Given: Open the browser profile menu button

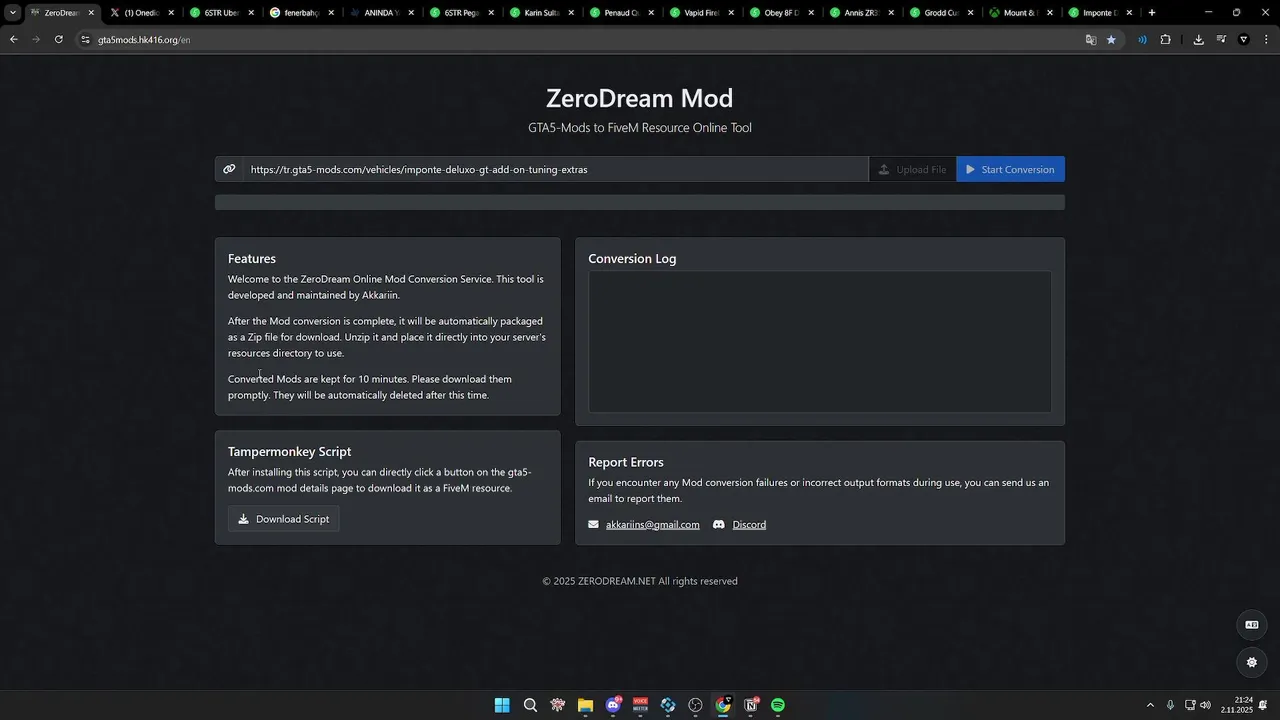Looking at the screenshot, I should 1244,40.
